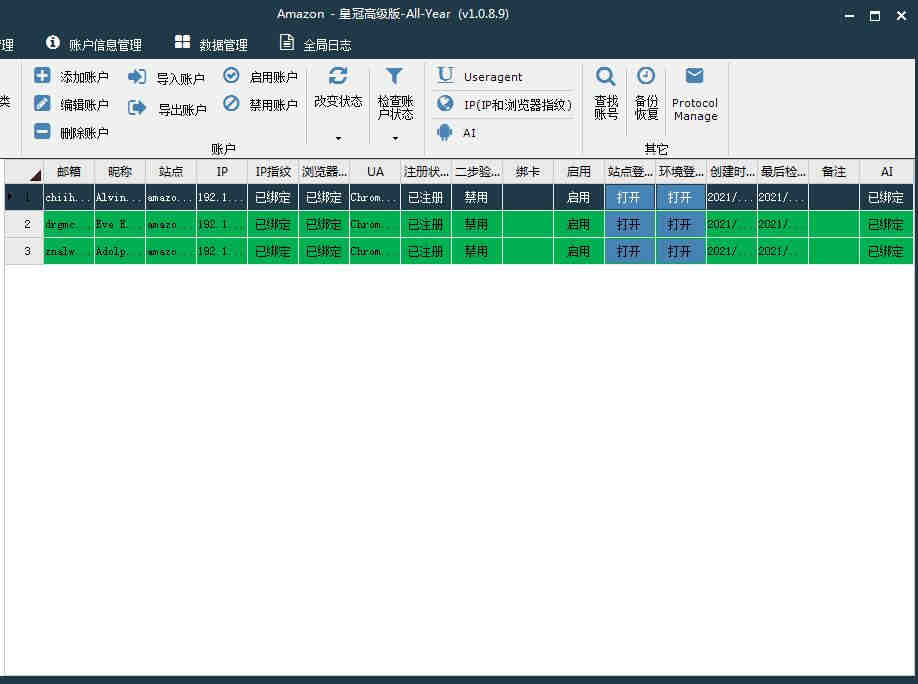The image size is (918, 684).
Task: Click the Import Account (导入账户) arrow icon
Action: coord(137,76)
